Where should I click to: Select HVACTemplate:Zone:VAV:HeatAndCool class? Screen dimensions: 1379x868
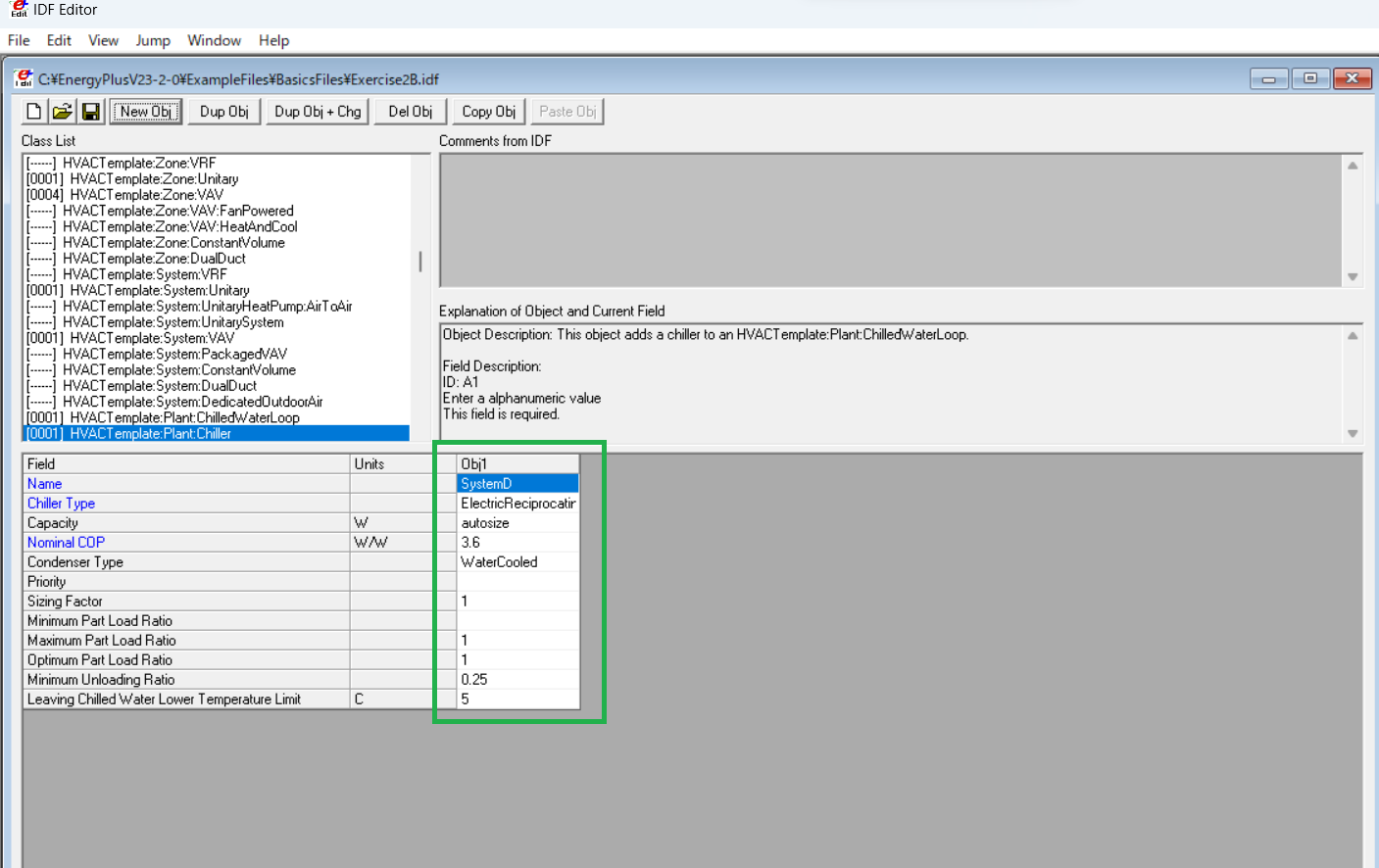[x=216, y=226]
